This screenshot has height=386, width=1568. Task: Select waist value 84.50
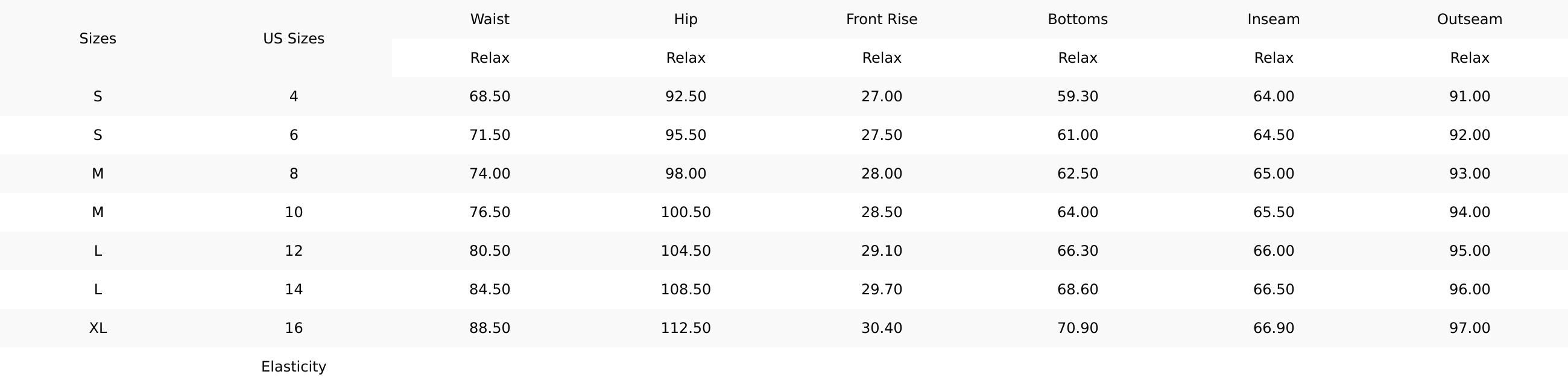(x=489, y=289)
